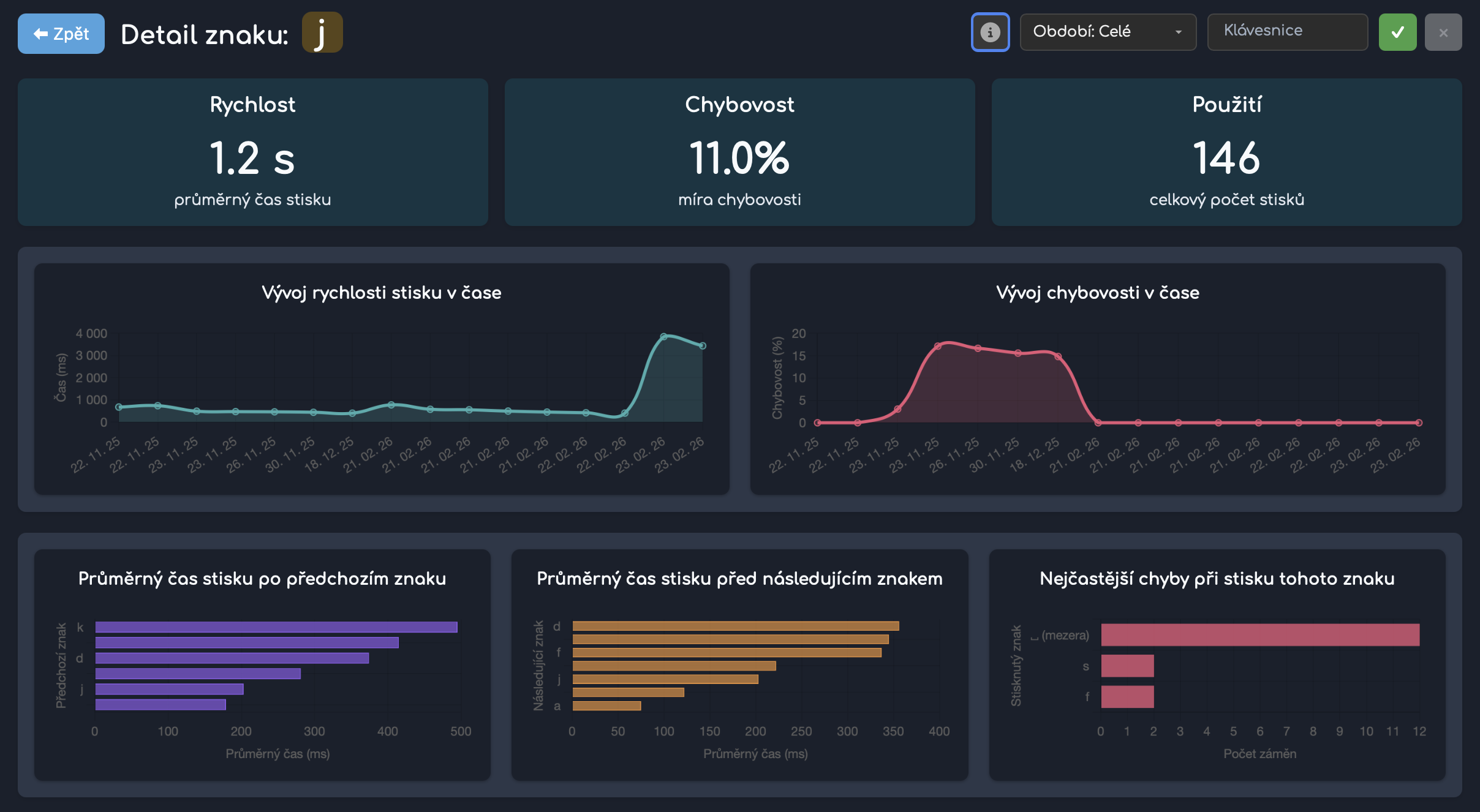Click the dropdown arrow in Období selector

[x=1178, y=32]
